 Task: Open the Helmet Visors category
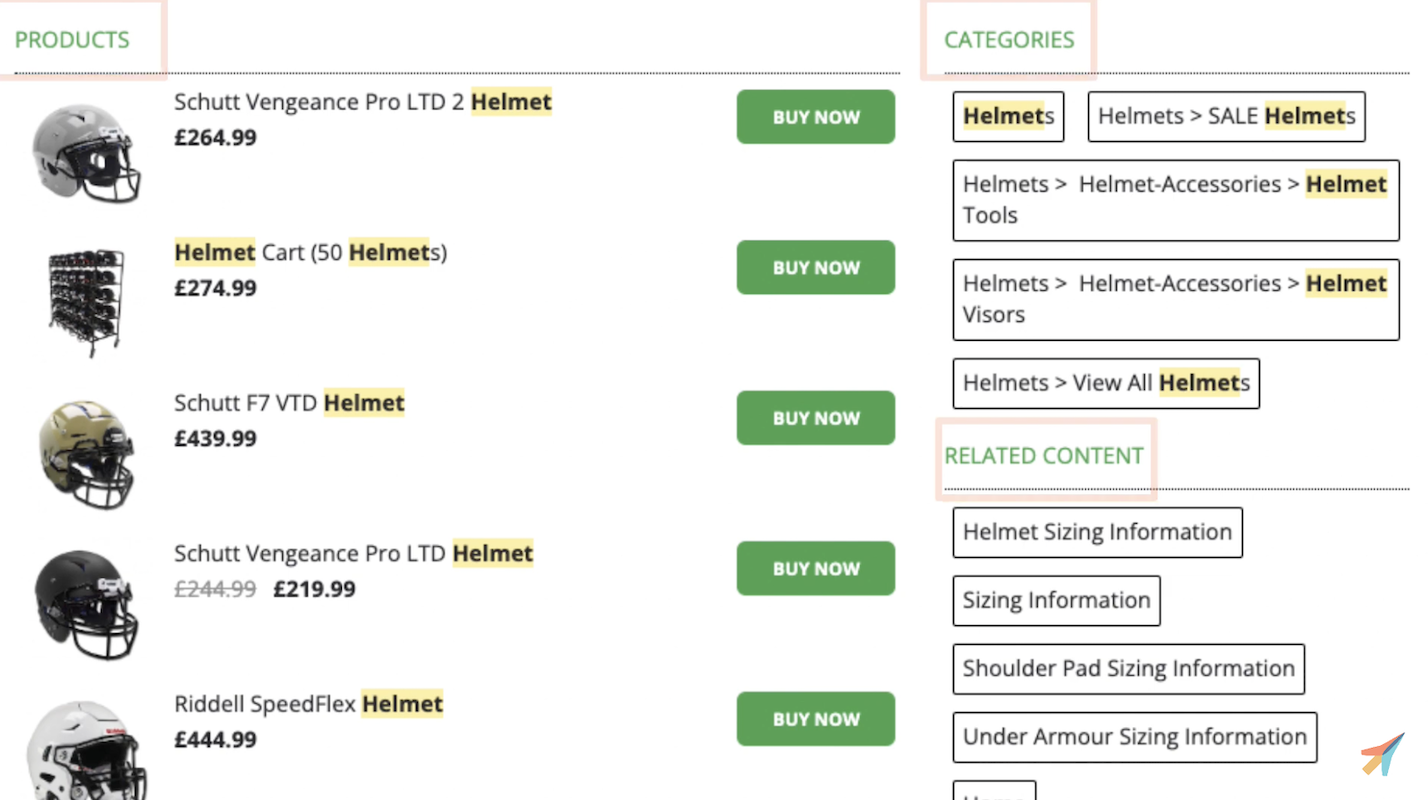1176,299
